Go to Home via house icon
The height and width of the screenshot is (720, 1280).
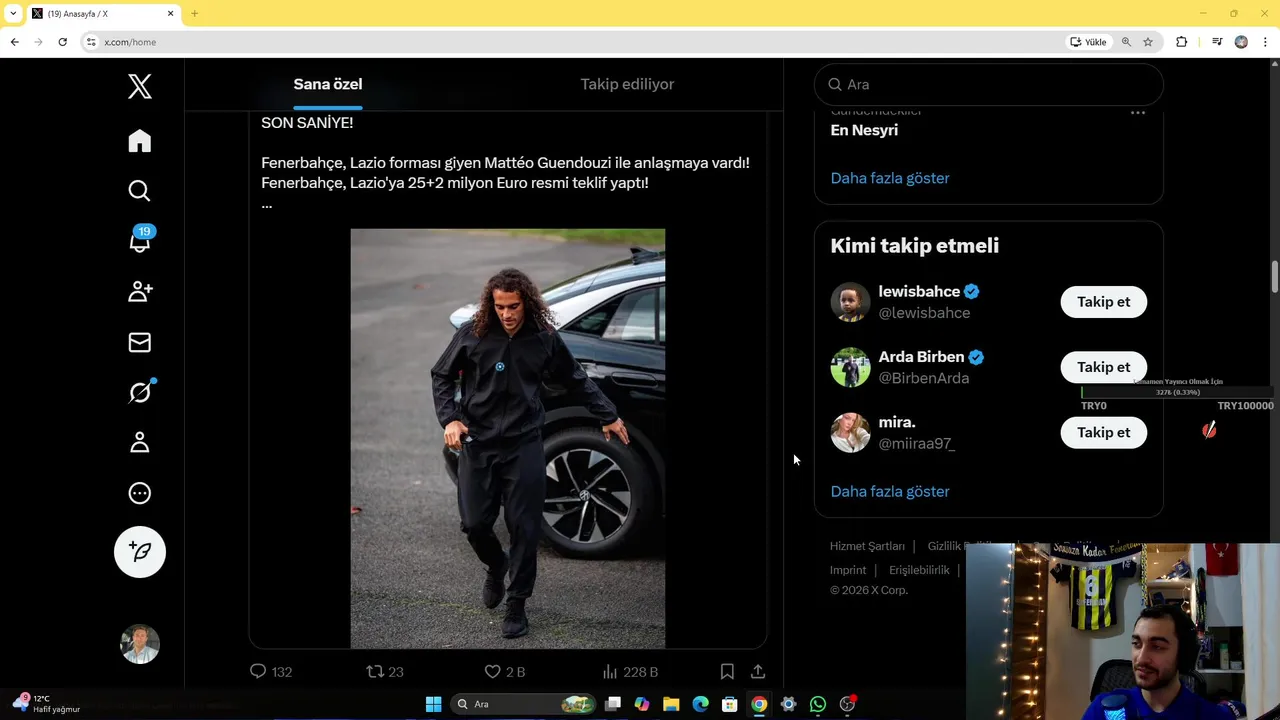[x=140, y=141]
